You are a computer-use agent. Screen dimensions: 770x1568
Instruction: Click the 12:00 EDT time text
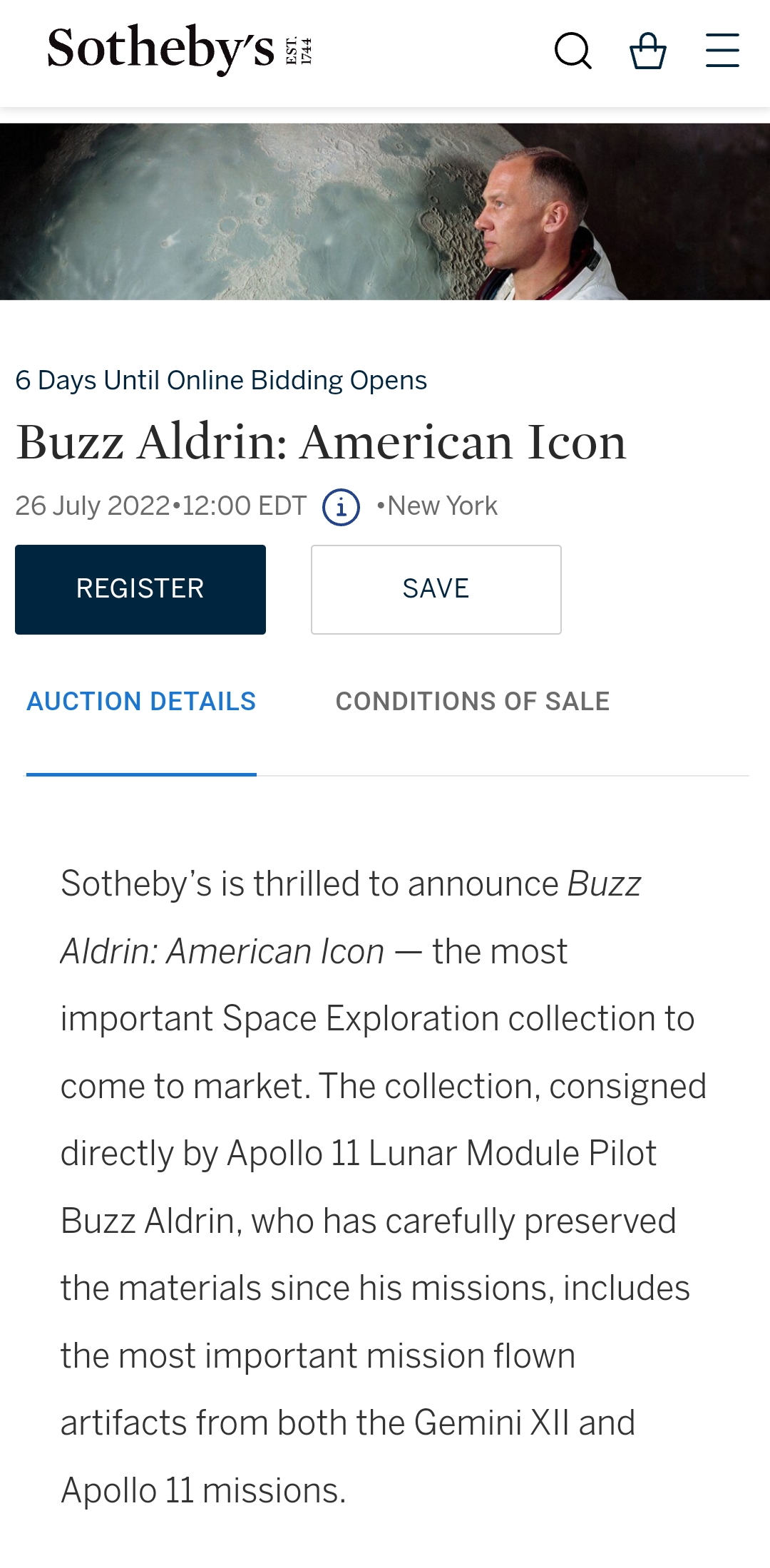245,506
